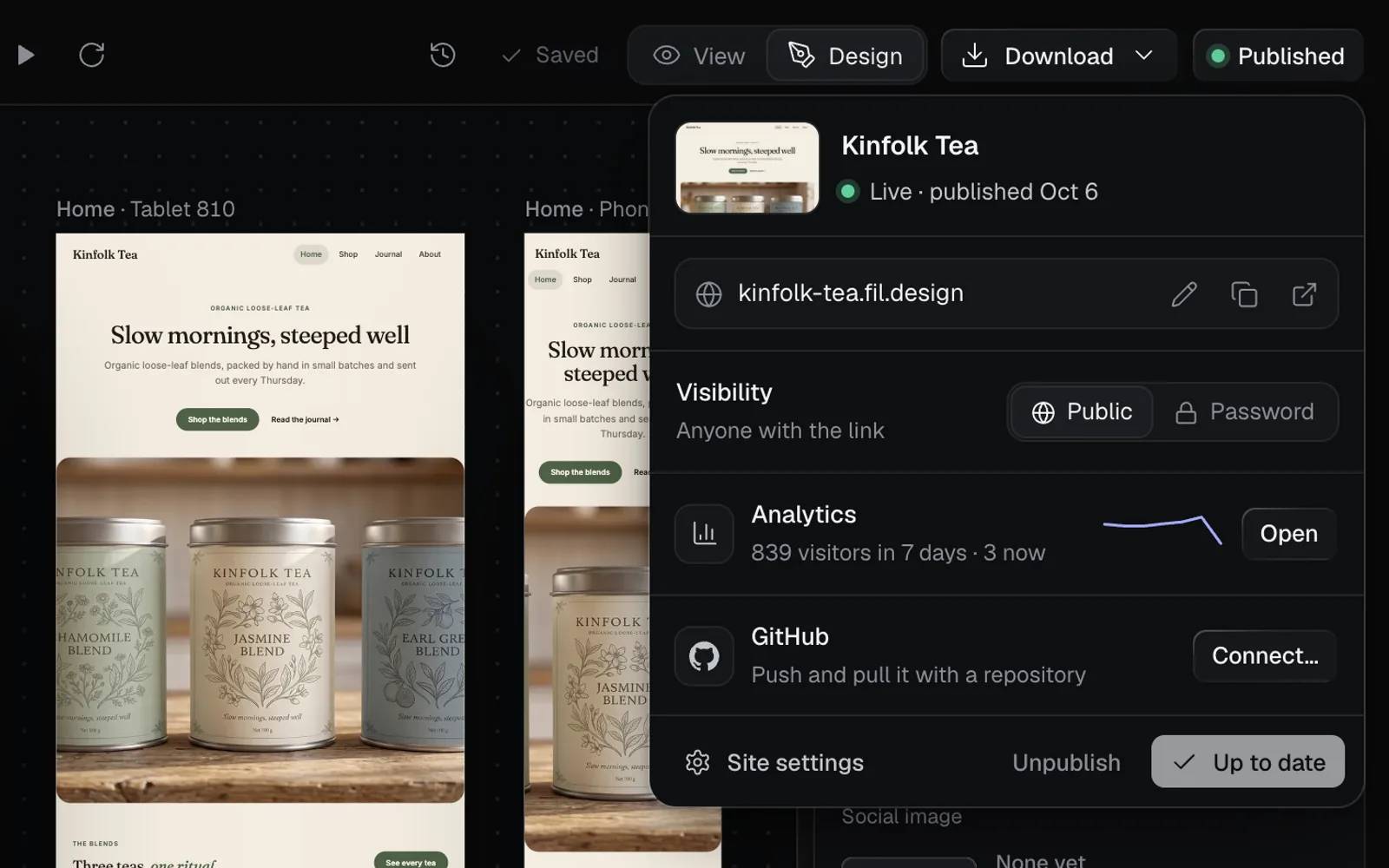Click the Up to date button
The height and width of the screenshot is (868, 1389).
pyautogui.click(x=1247, y=761)
